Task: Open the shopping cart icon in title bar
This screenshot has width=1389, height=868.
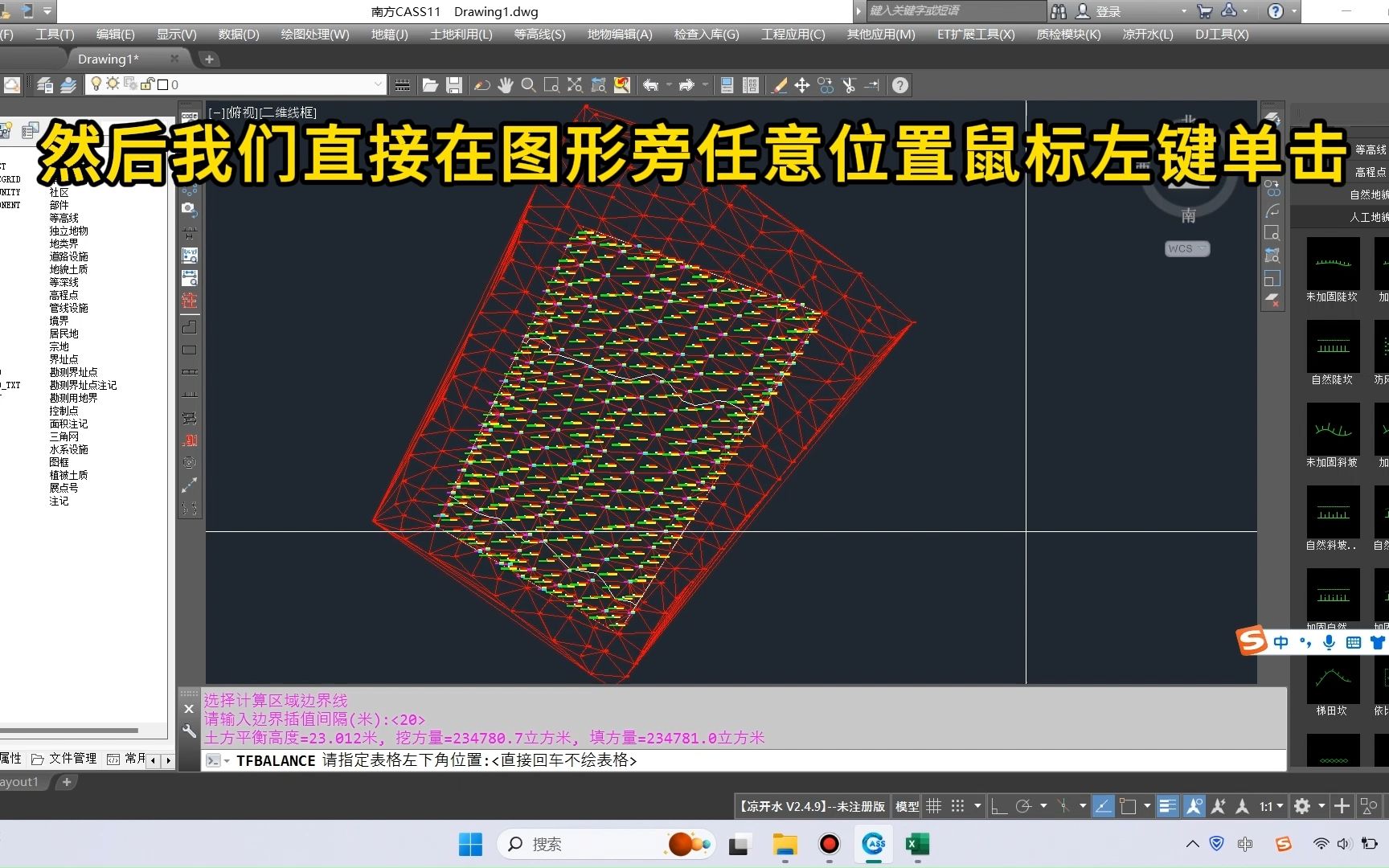Action: [1204, 11]
